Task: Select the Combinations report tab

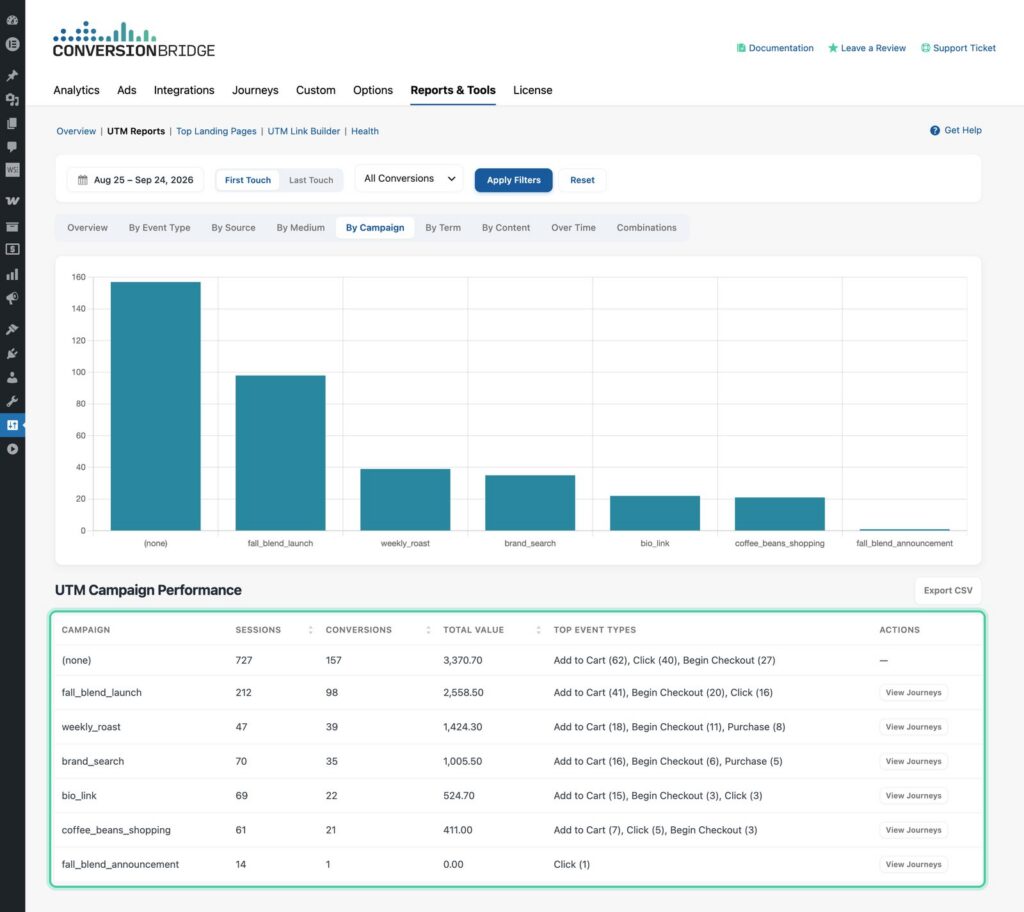Action: pyautogui.click(x=647, y=227)
